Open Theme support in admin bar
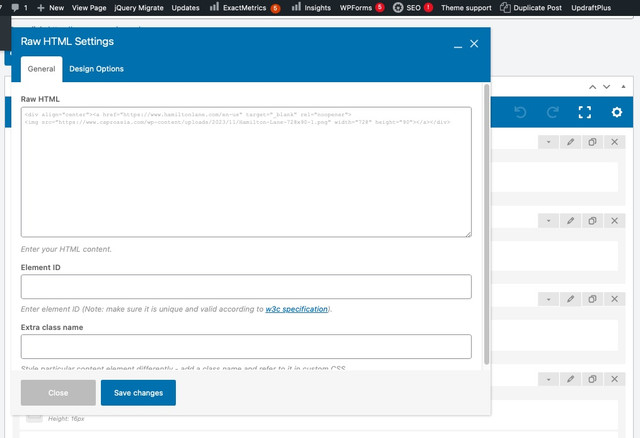This screenshot has height=438, width=640. click(466, 7)
